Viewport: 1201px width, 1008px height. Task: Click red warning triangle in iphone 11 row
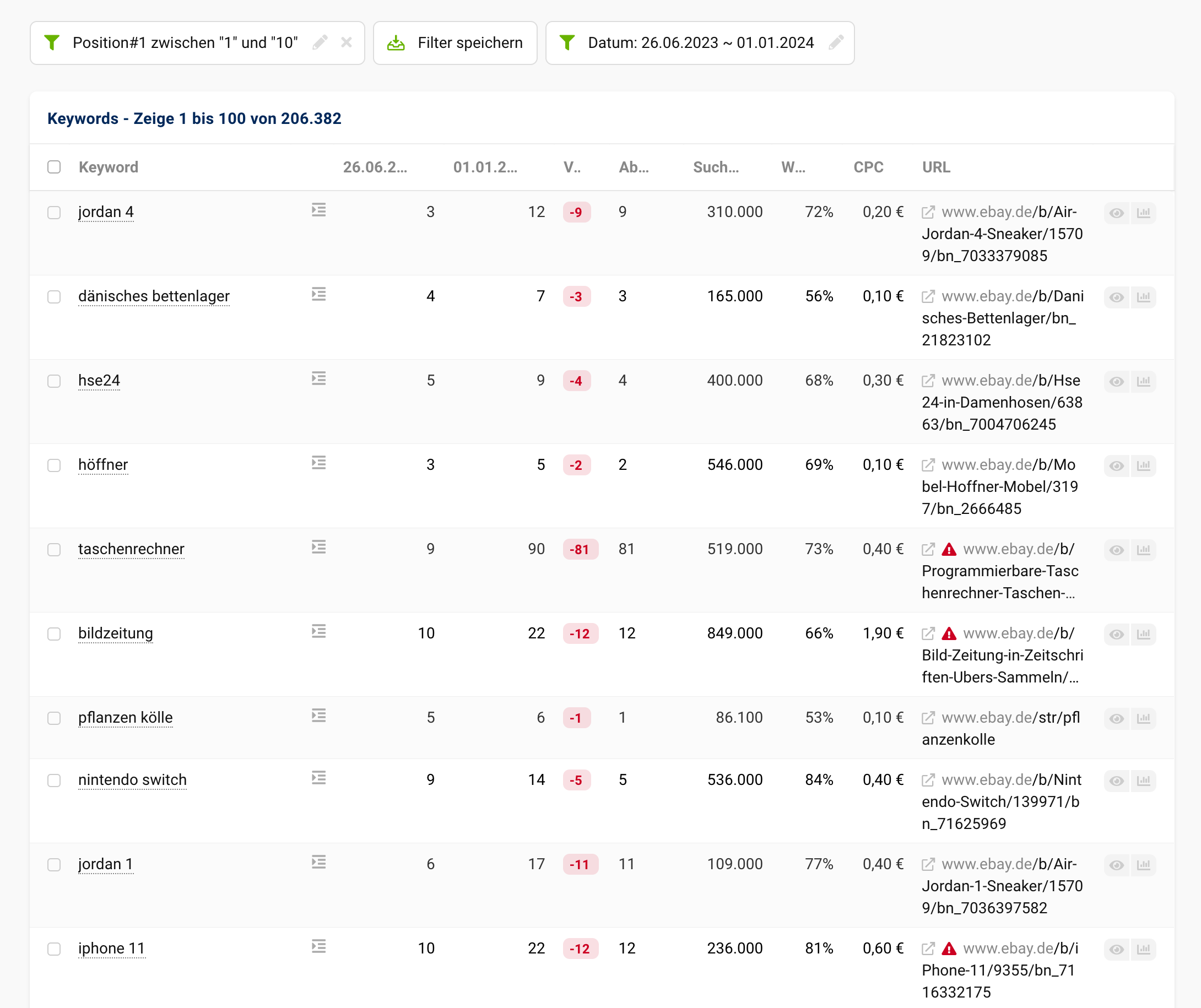[x=949, y=949]
